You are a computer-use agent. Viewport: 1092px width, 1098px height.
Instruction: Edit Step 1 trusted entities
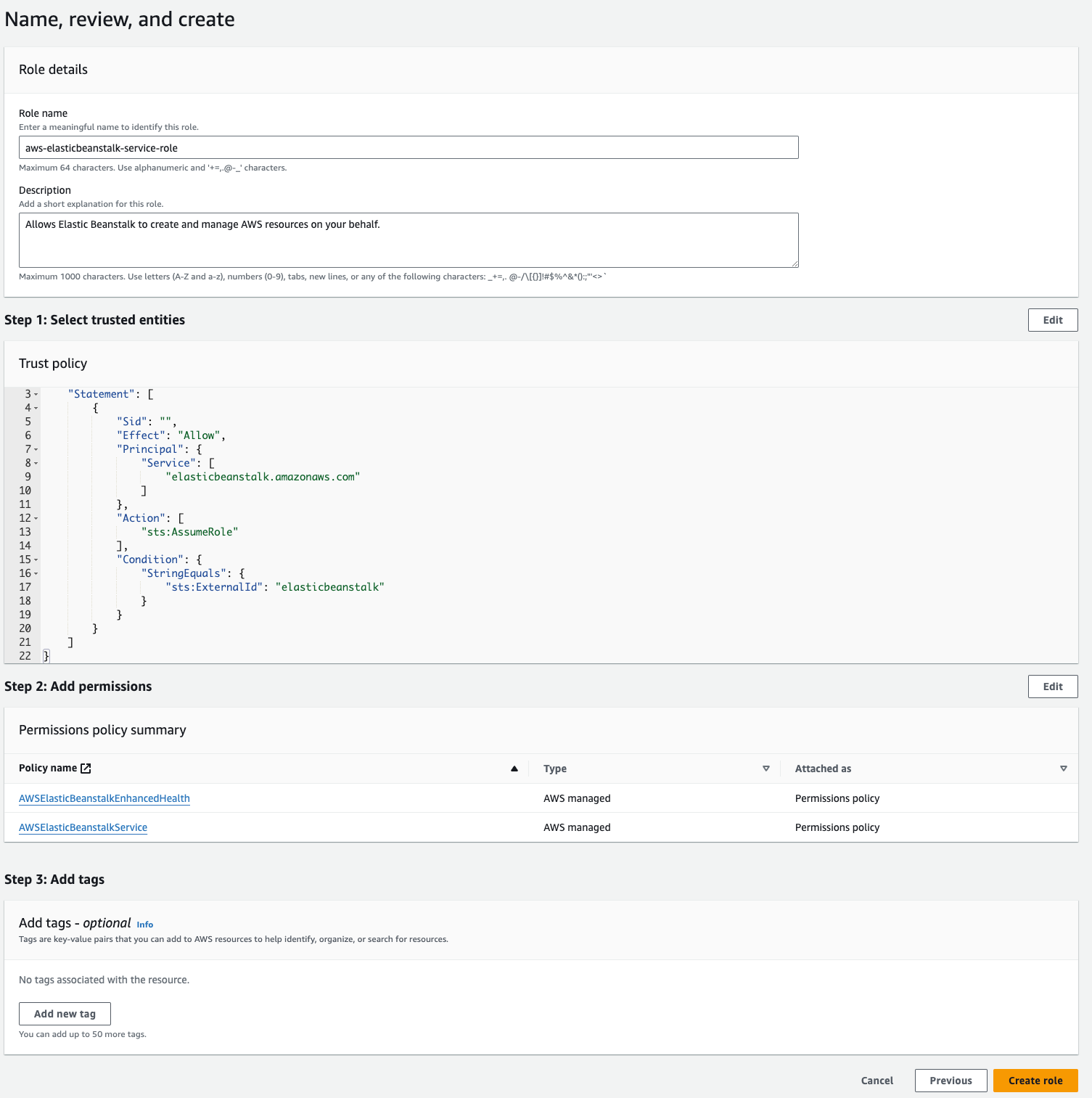tap(1052, 320)
